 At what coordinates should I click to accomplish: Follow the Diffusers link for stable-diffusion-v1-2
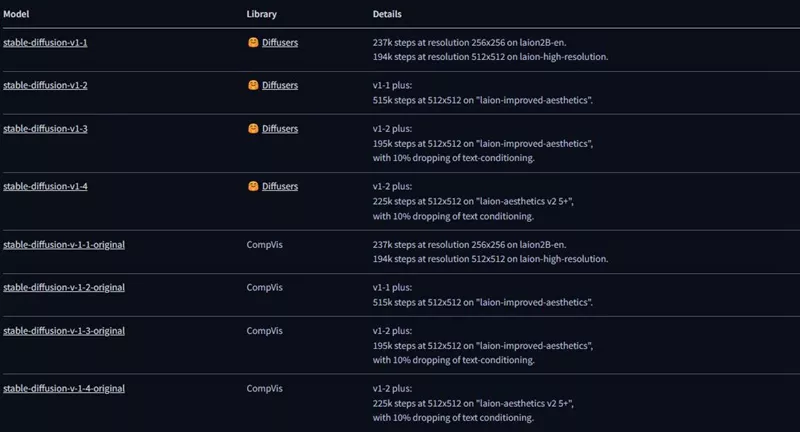tap(280, 85)
